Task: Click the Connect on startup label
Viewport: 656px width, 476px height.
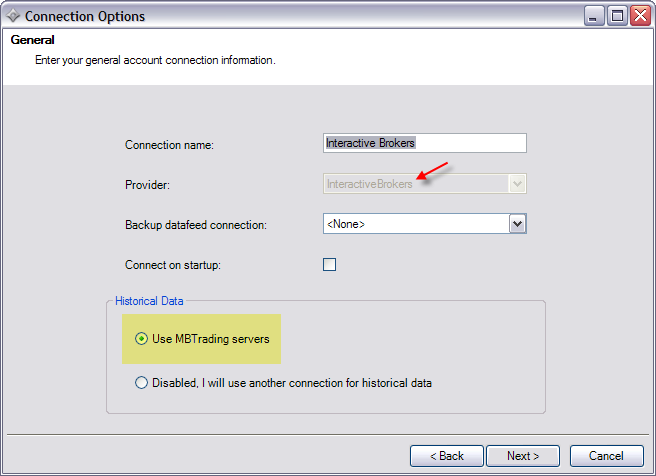Action: (173, 265)
